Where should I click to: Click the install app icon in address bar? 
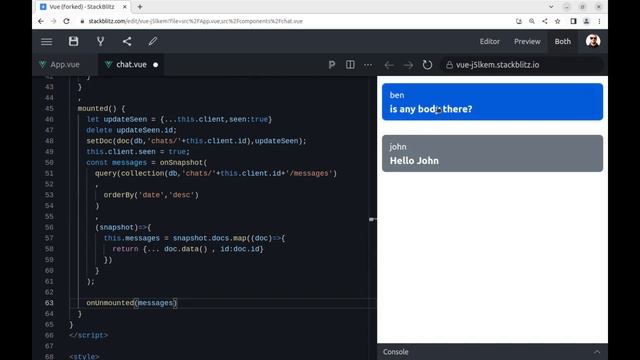(519, 21)
